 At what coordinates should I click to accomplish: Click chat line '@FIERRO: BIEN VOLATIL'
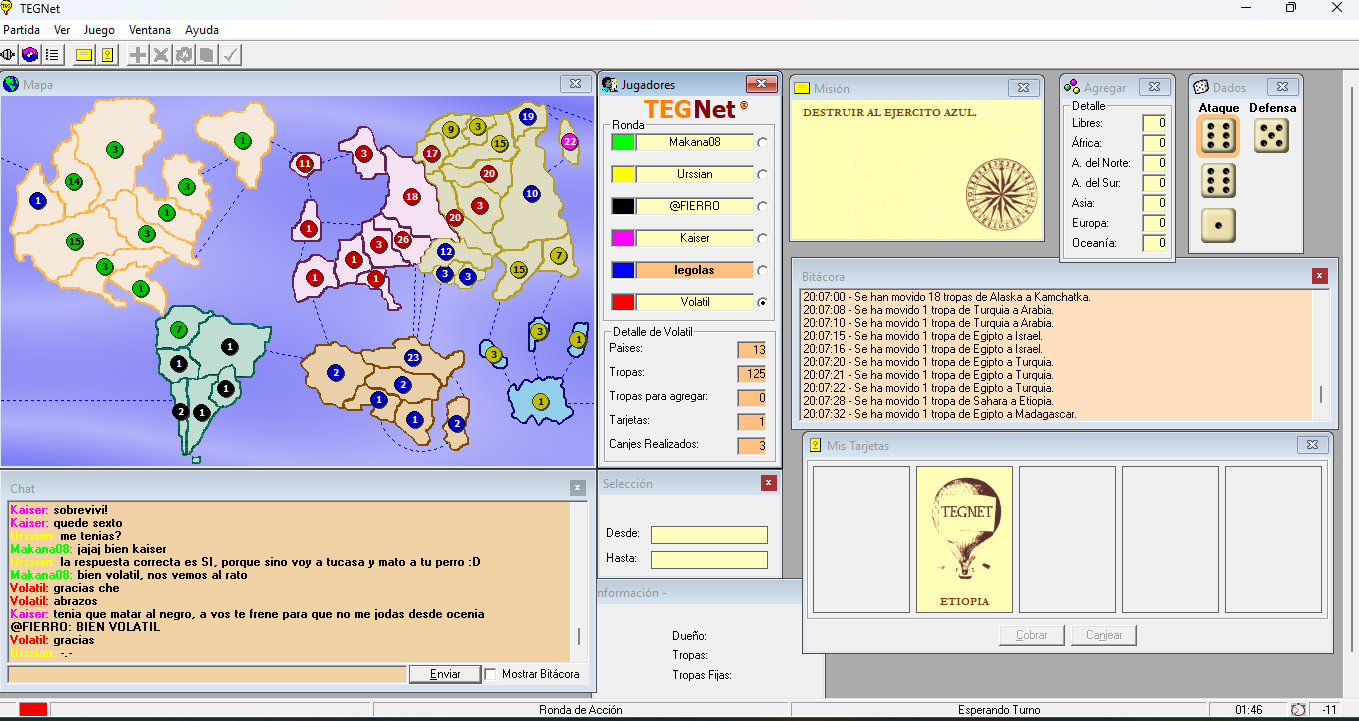tap(85, 627)
